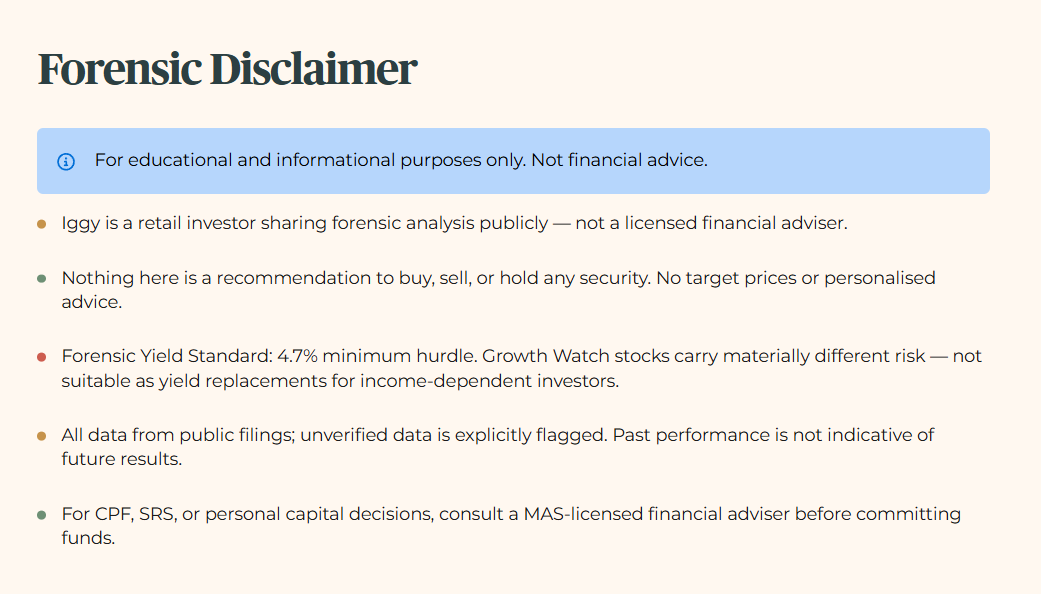This screenshot has width=1041, height=594.
Task: Click the orange bullet beside Iggy line
Action: [x=42, y=224]
